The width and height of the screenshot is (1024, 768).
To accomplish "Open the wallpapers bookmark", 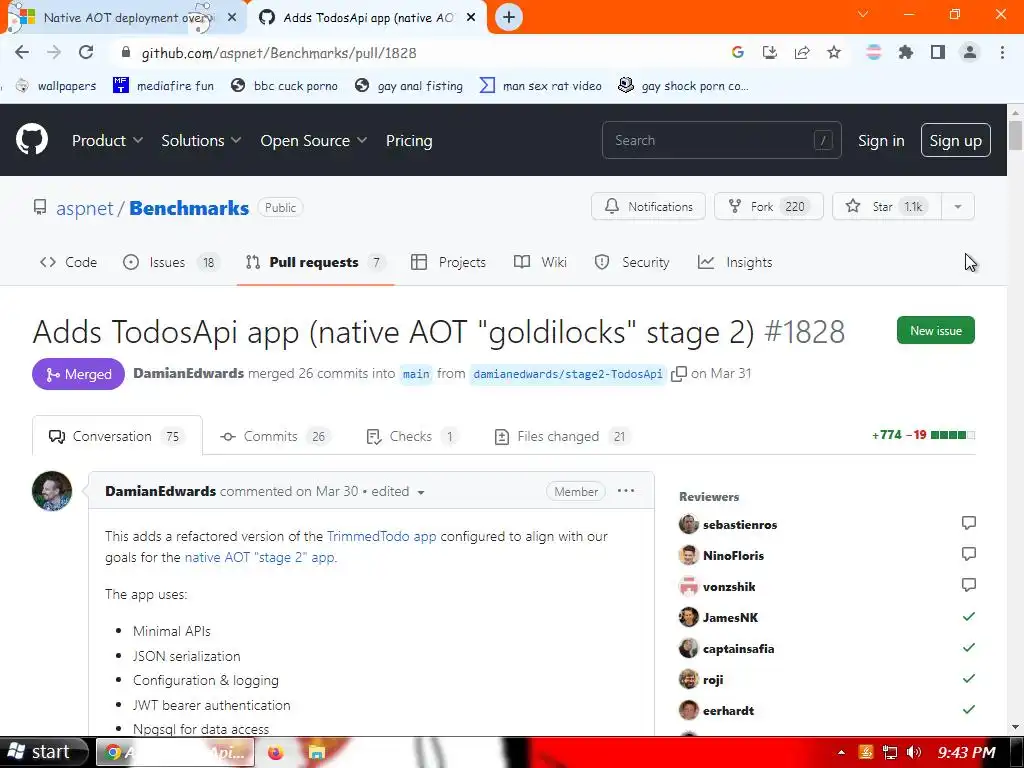I will [56, 86].
